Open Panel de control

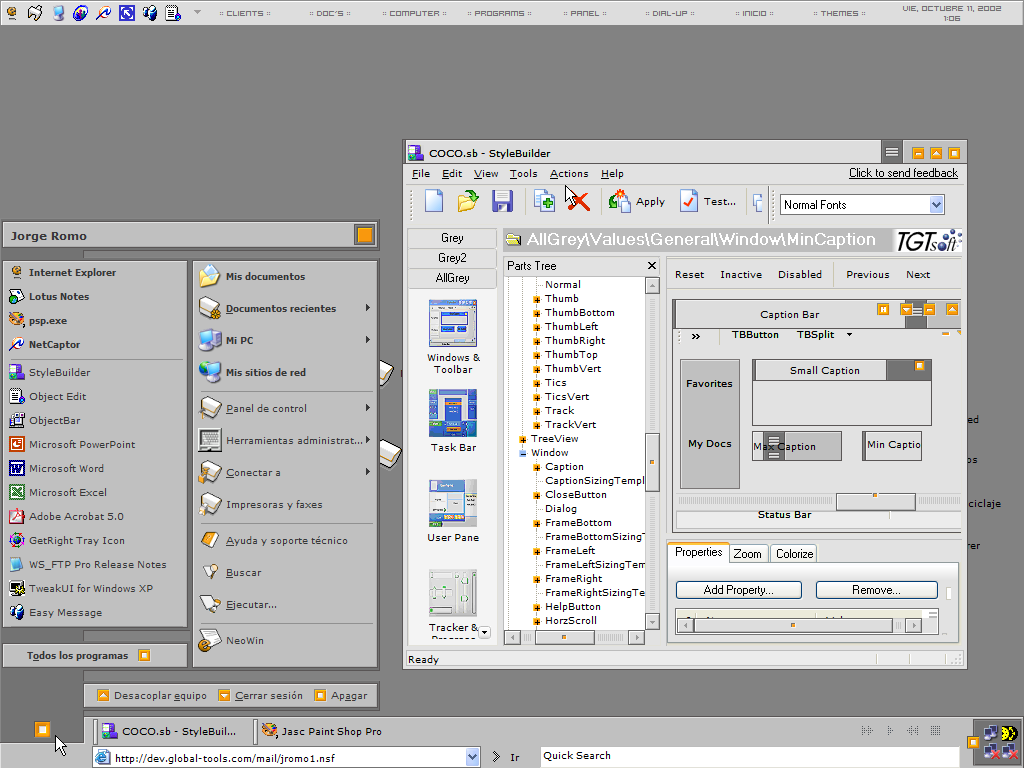[x=286, y=408]
